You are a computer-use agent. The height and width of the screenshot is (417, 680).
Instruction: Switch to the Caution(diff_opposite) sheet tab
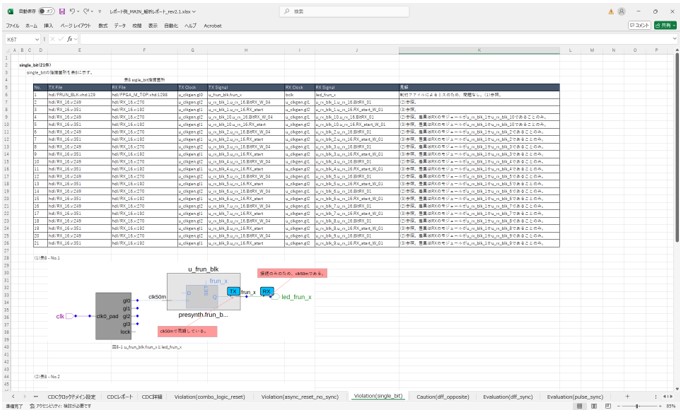pos(444,397)
